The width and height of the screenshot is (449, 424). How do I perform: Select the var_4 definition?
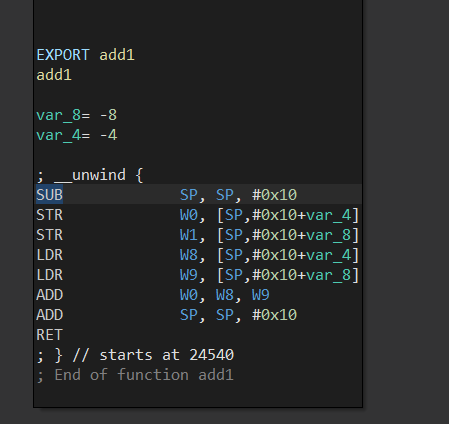(x=77, y=135)
